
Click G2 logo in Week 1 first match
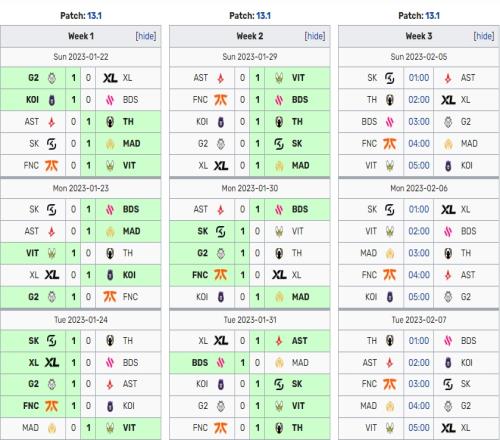pyautogui.click(x=52, y=78)
